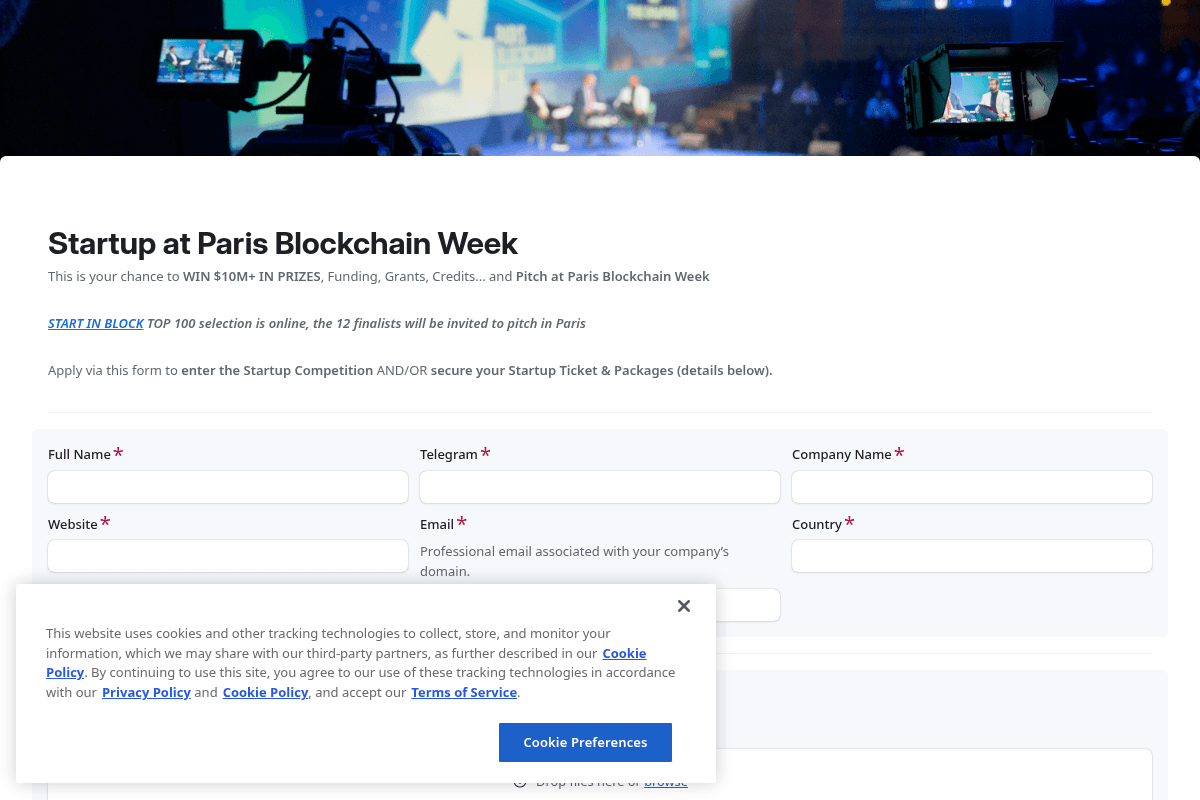The width and height of the screenshot is (1200, 800).
Task: Click the Email field label
Action: [436, 524]
